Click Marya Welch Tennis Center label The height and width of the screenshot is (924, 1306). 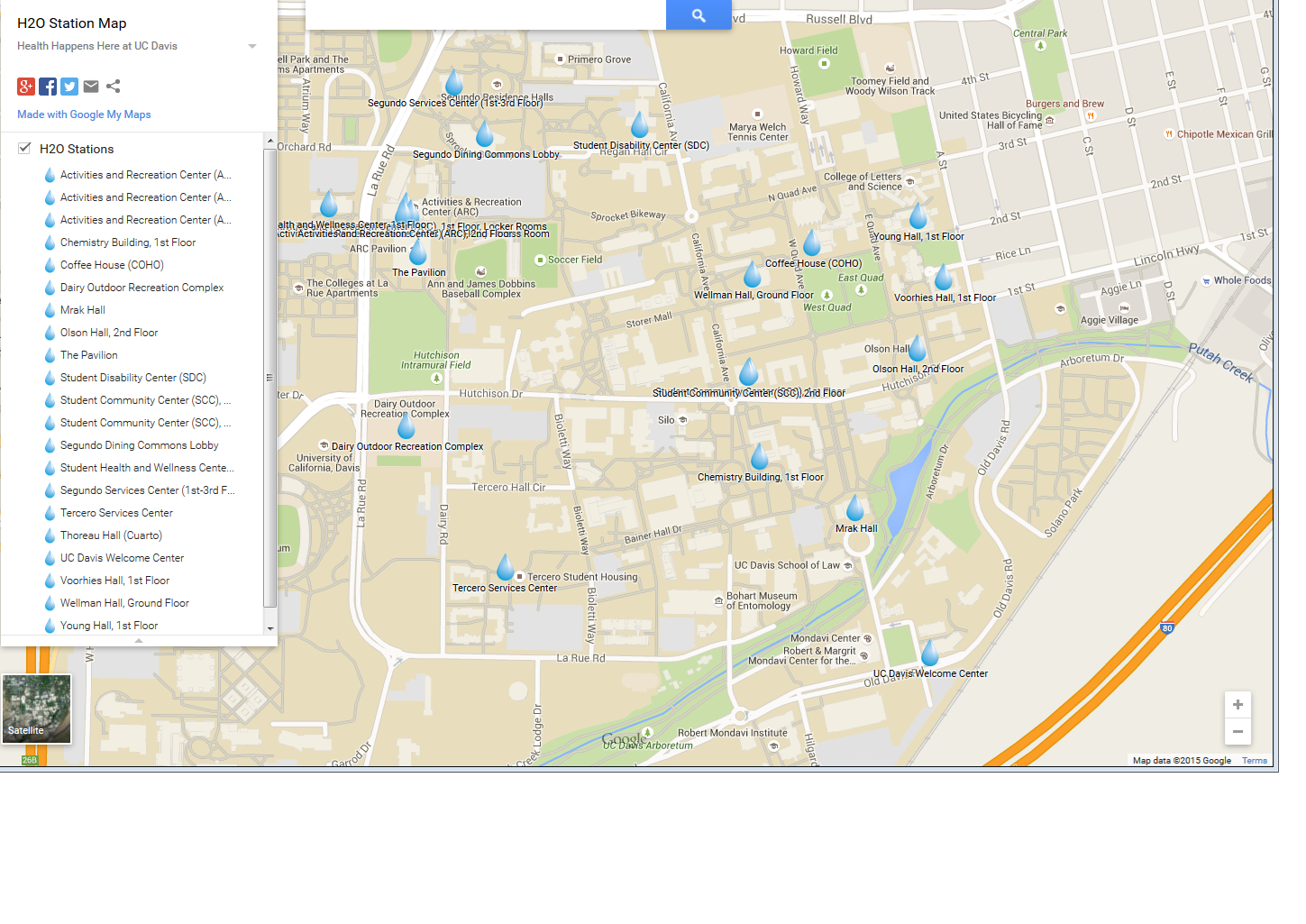(758, 133)
